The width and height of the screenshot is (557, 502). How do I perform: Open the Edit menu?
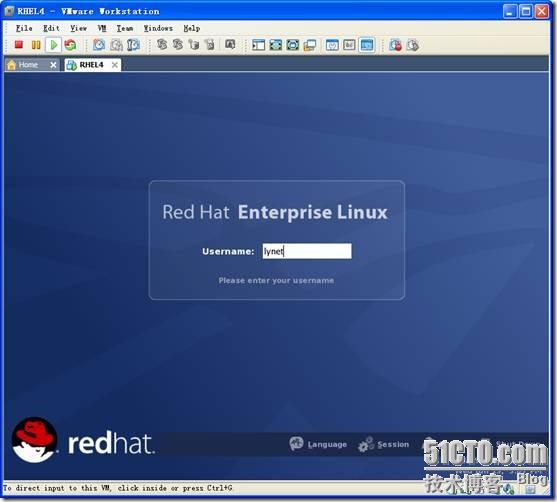51,28
